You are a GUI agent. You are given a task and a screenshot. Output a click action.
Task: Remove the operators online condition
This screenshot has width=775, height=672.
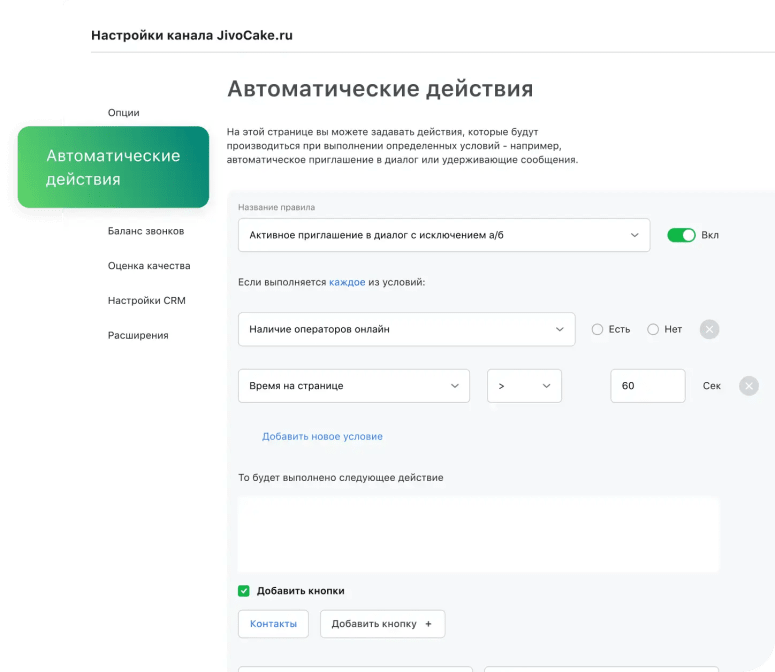pyautogui.click(x=709, y=329)
